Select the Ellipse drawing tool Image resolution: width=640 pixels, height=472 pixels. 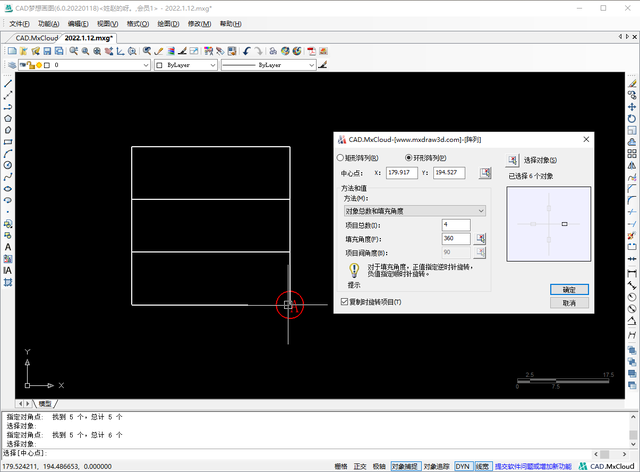[x=8, y=189]
